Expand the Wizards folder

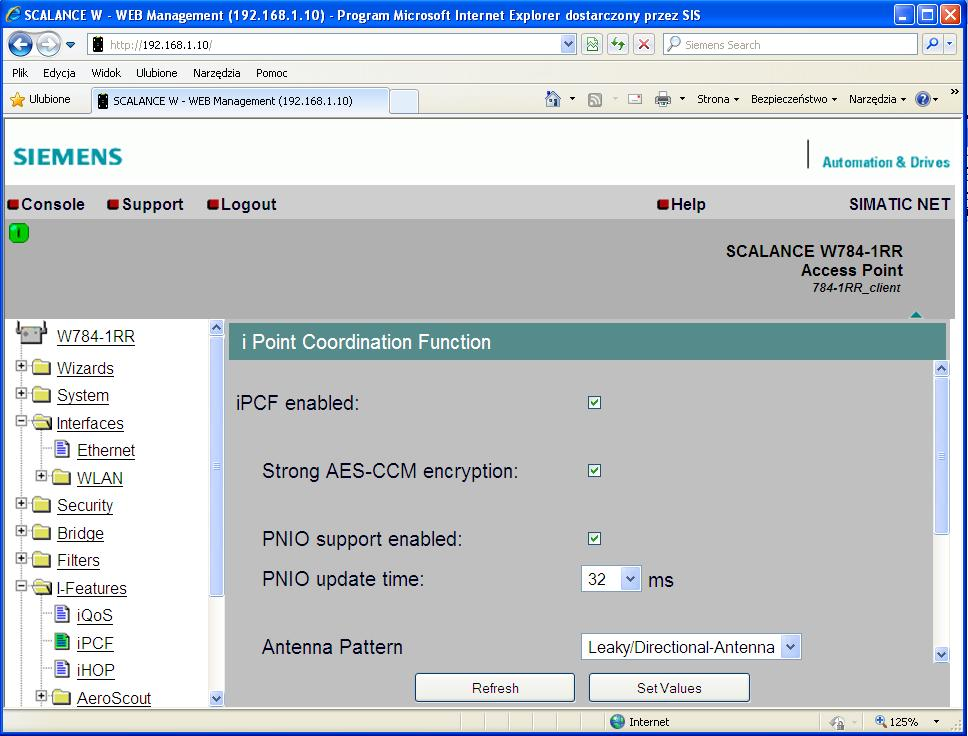pos(21,366)
